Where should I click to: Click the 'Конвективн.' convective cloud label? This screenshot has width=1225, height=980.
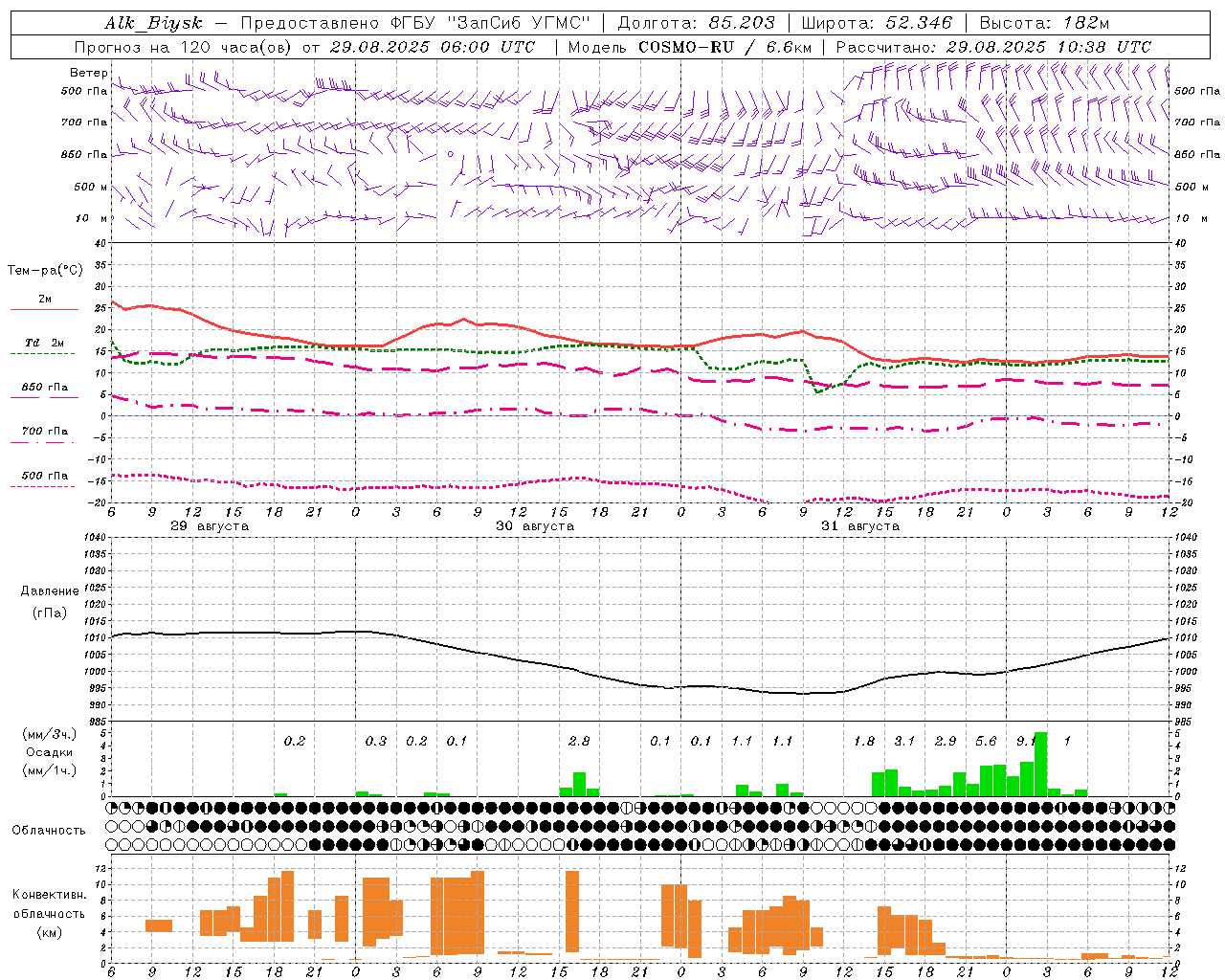click(49, 895)
